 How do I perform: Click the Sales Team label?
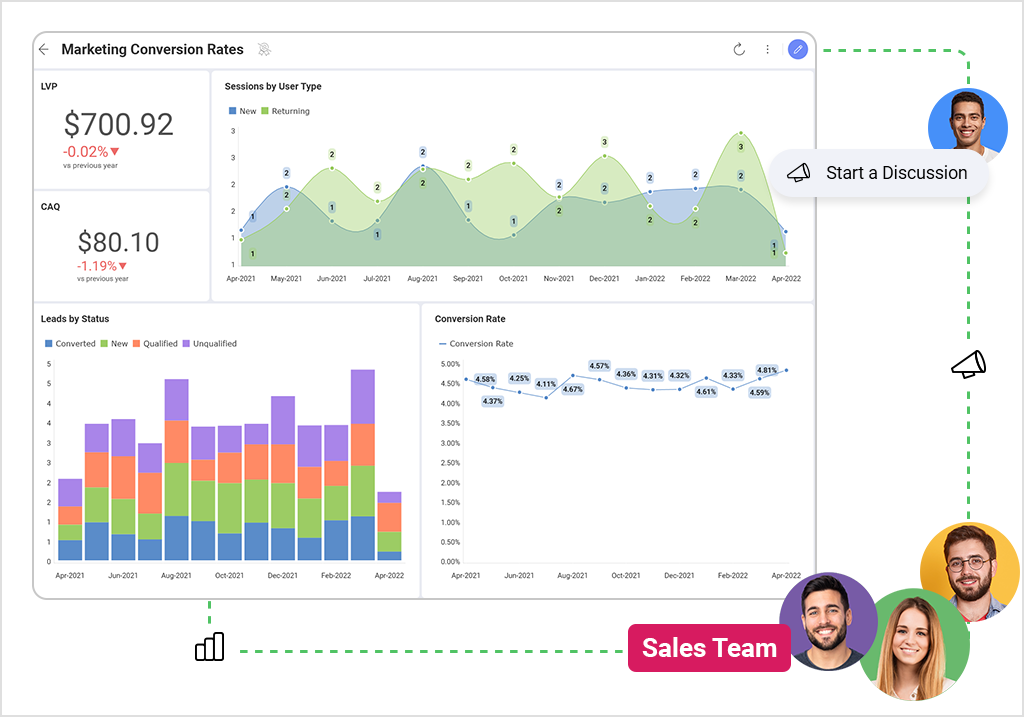tap(709, 648)
